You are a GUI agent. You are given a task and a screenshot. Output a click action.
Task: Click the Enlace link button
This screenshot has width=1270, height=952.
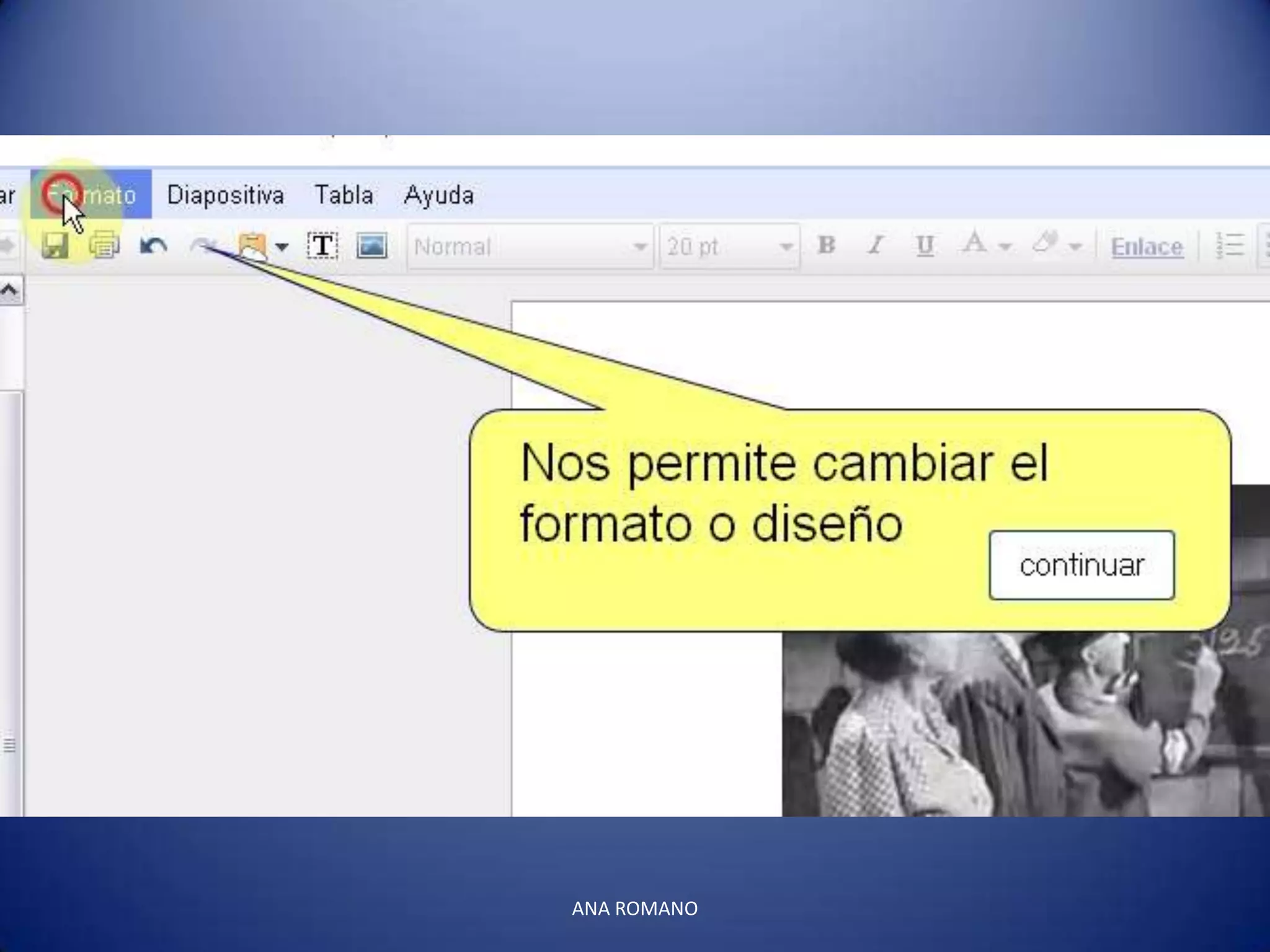[x=1147, y=247]
